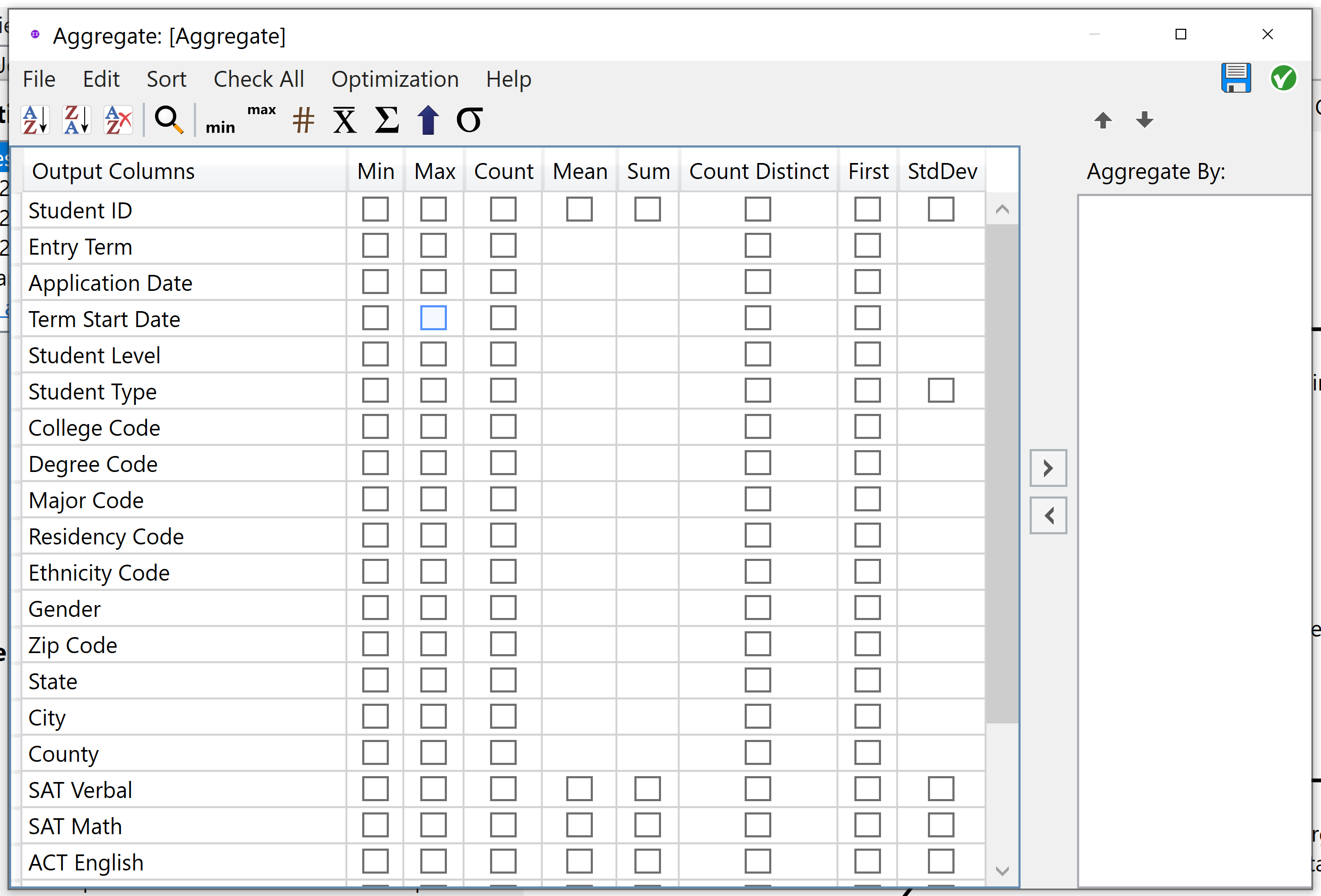This screenshot has width=1321, height=896.
Task: Click the scrollbar down arrow
Action: pyautogui.click(x=1002, y=870)
